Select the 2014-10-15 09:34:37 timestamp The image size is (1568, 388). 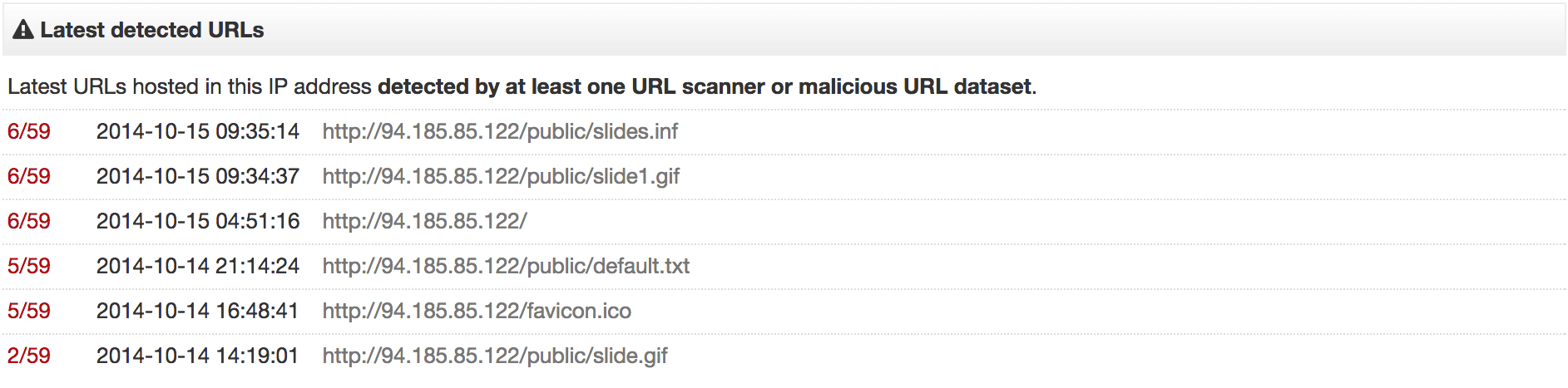click(198, 176)
